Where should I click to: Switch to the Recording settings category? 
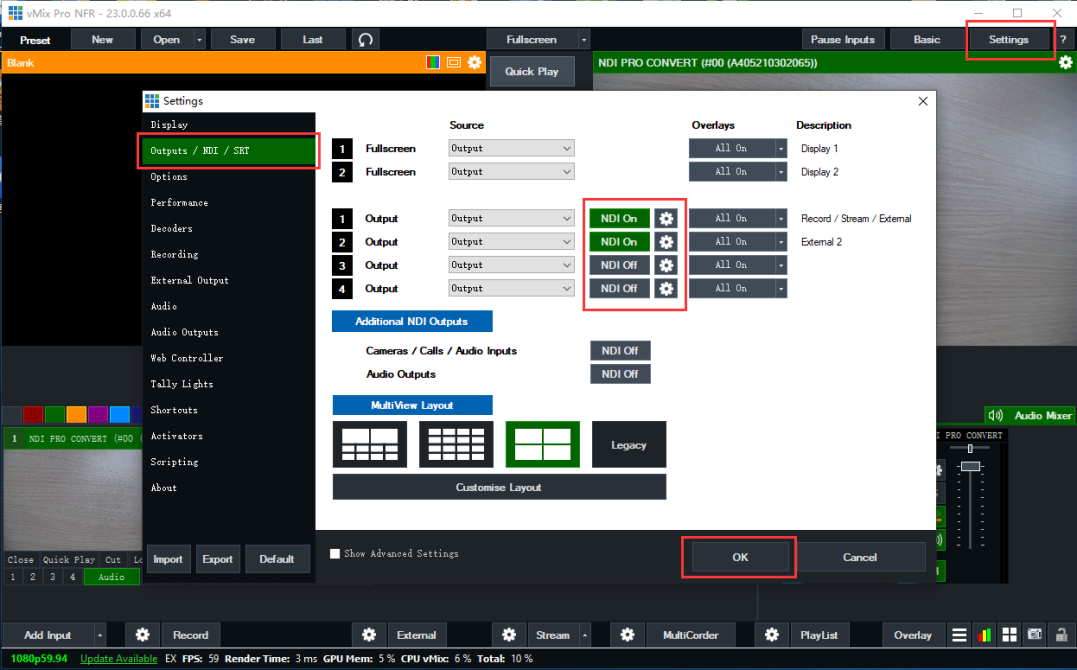tap(229, 254)
